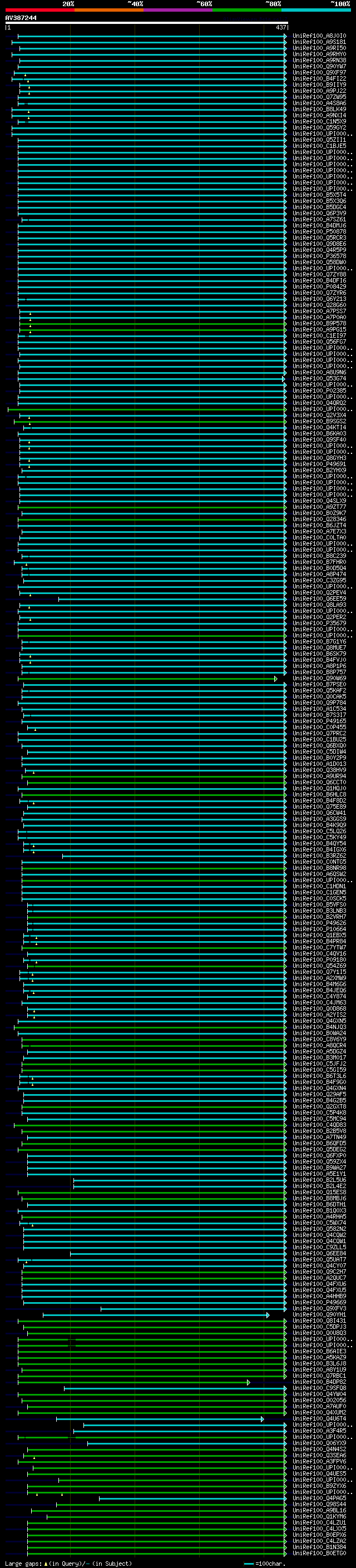The image size is (356, 1568).
Task: Select the UniRef100_Q53G74 label
Action: pos(319,379)
